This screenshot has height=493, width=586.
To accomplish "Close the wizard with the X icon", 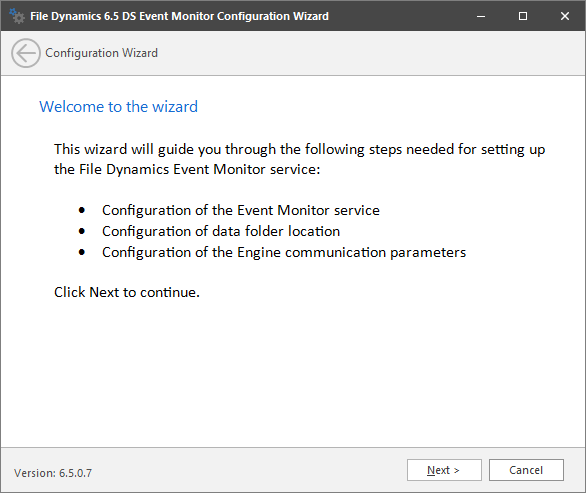I will (x=565, y=16).
